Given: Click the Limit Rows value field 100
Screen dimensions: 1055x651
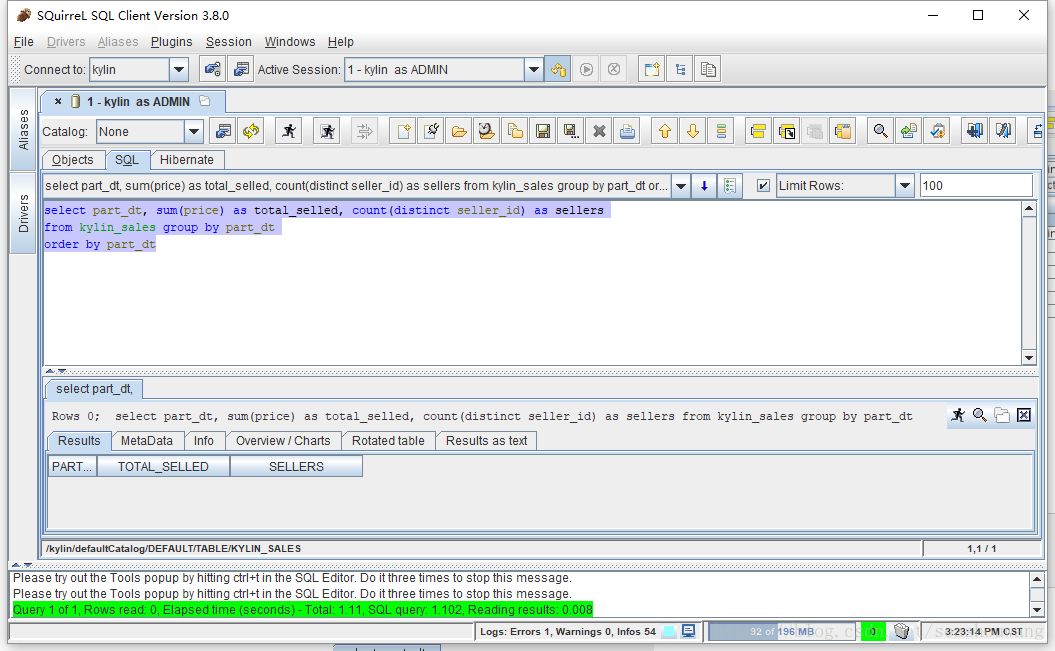Looking at the screenshot, I should point(976,186).
